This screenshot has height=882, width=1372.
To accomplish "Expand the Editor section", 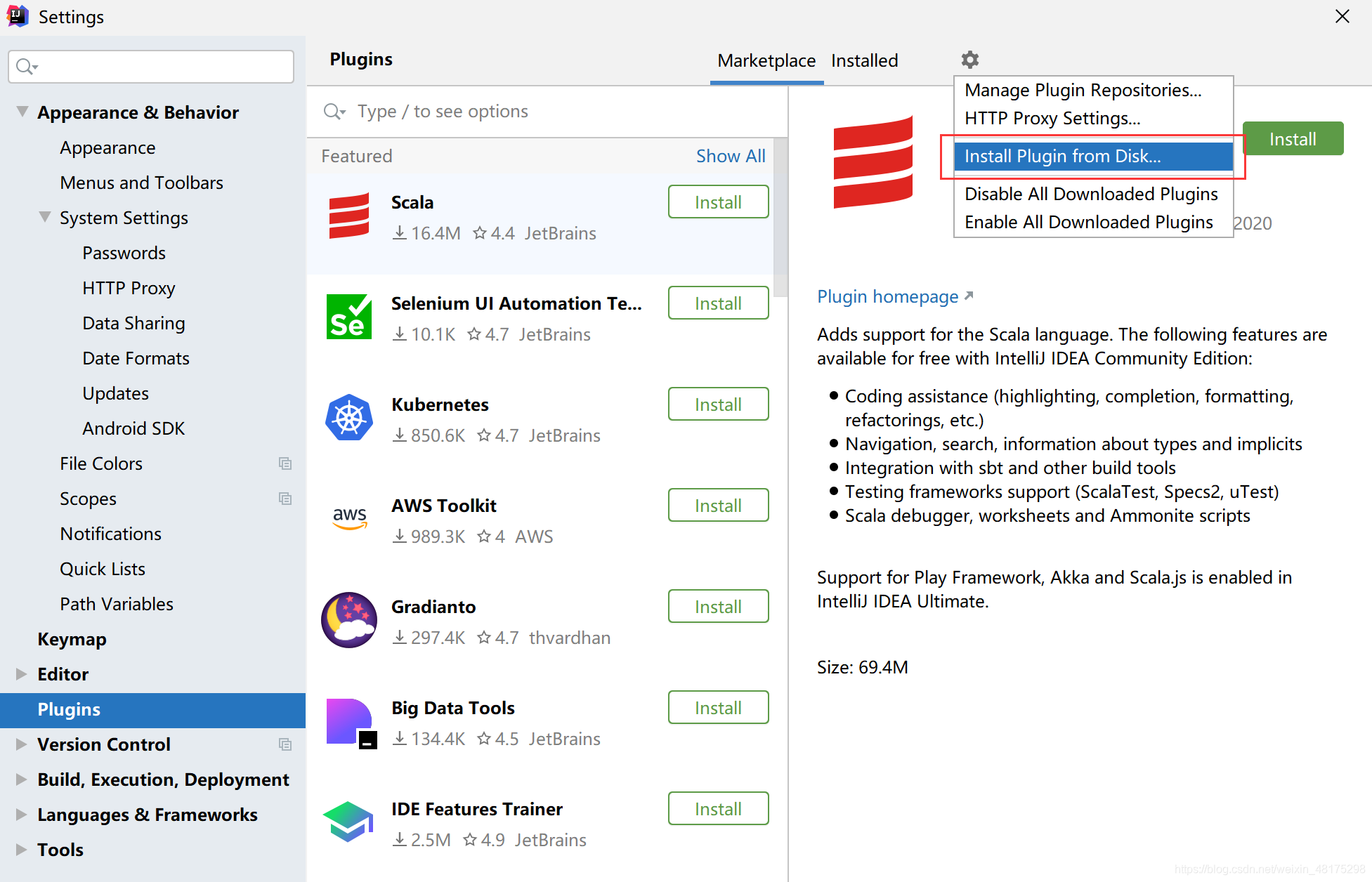I will click(x=22, y=674).
